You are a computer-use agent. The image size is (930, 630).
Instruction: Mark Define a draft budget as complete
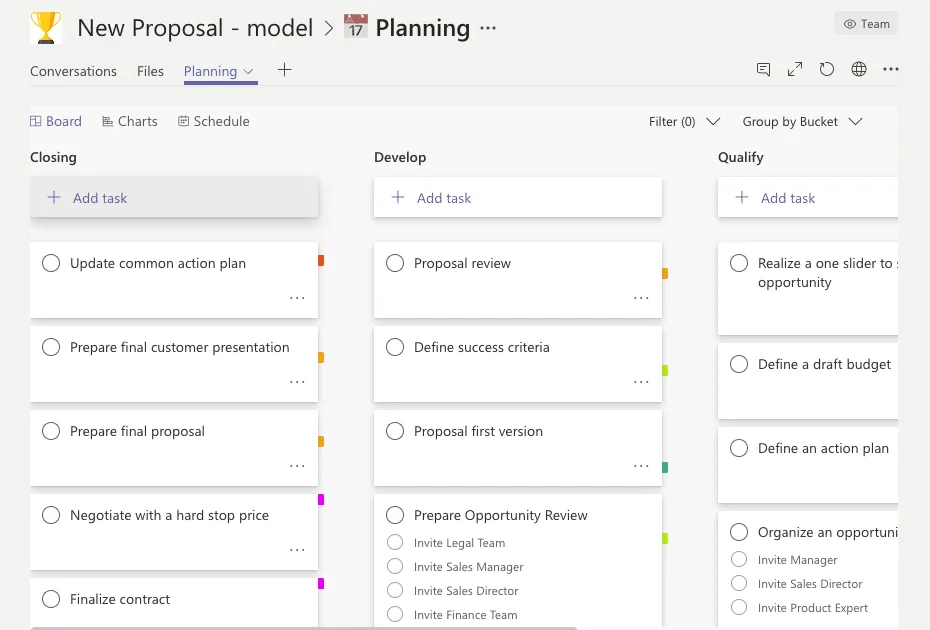[739, 364]
